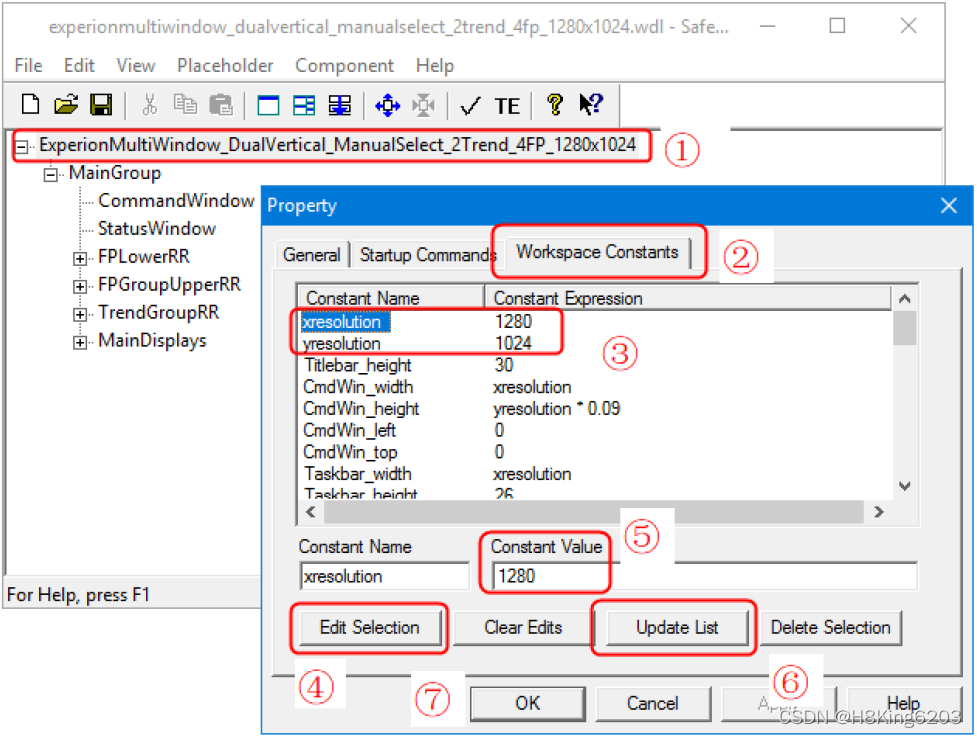This screenshot has width=977, height=737.
Task: Click the checkmark validate toolbar icon
Action: (x=470, y=106)
